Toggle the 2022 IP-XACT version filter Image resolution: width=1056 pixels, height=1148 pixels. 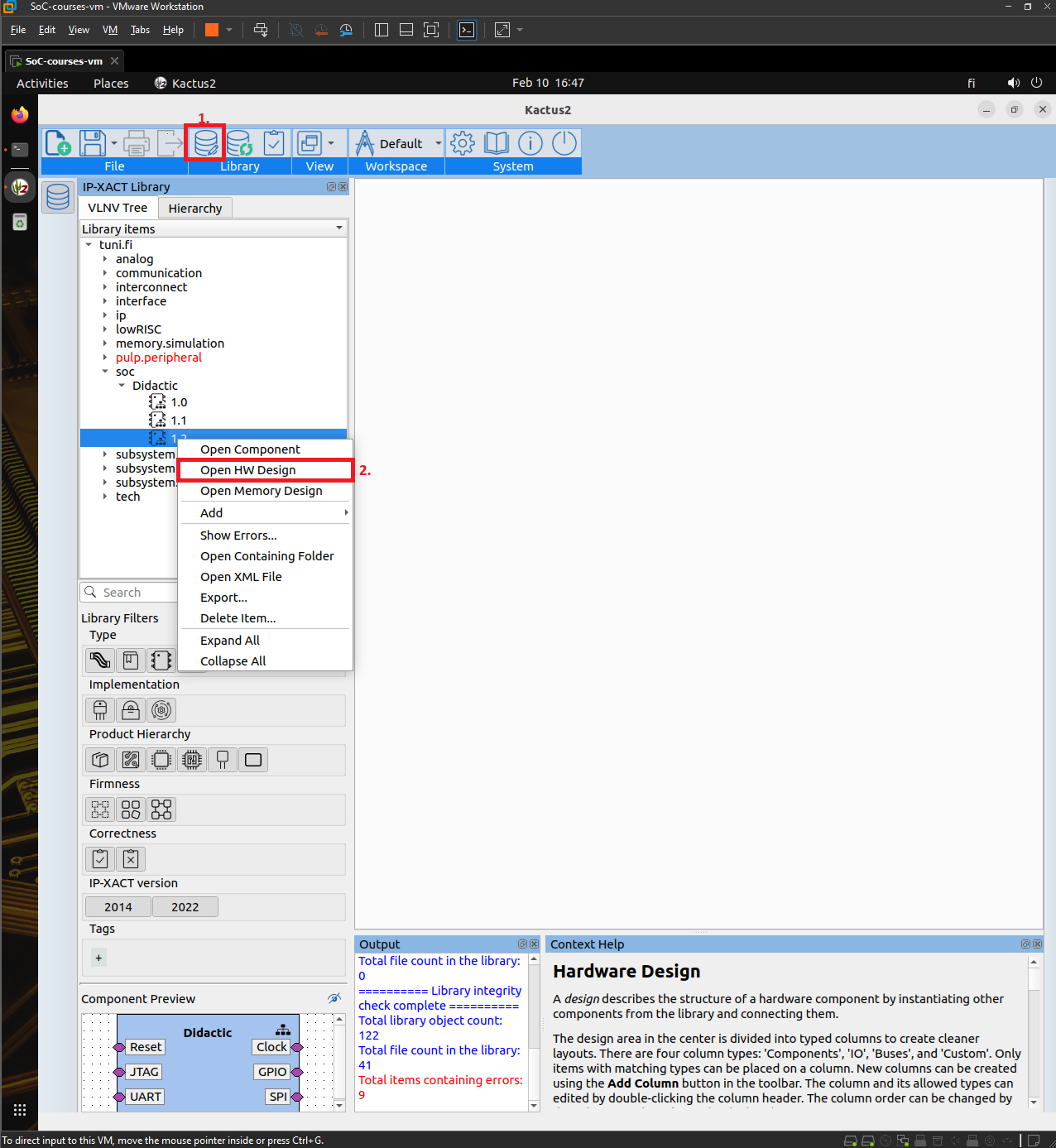(x=185, y=907)
